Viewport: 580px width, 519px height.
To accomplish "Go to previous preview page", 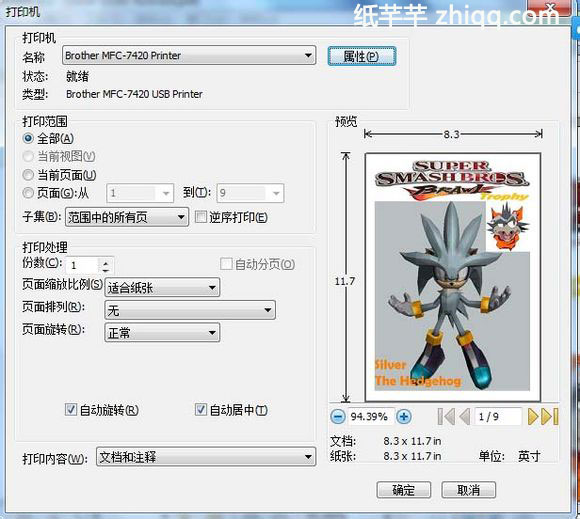I will click(465, 417).
